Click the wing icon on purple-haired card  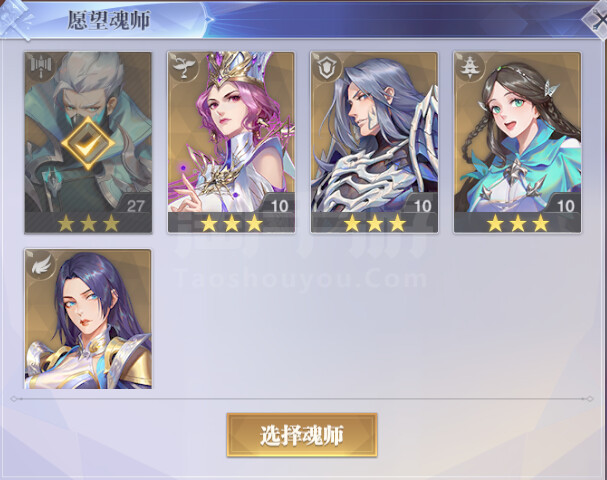coord(41,265)
